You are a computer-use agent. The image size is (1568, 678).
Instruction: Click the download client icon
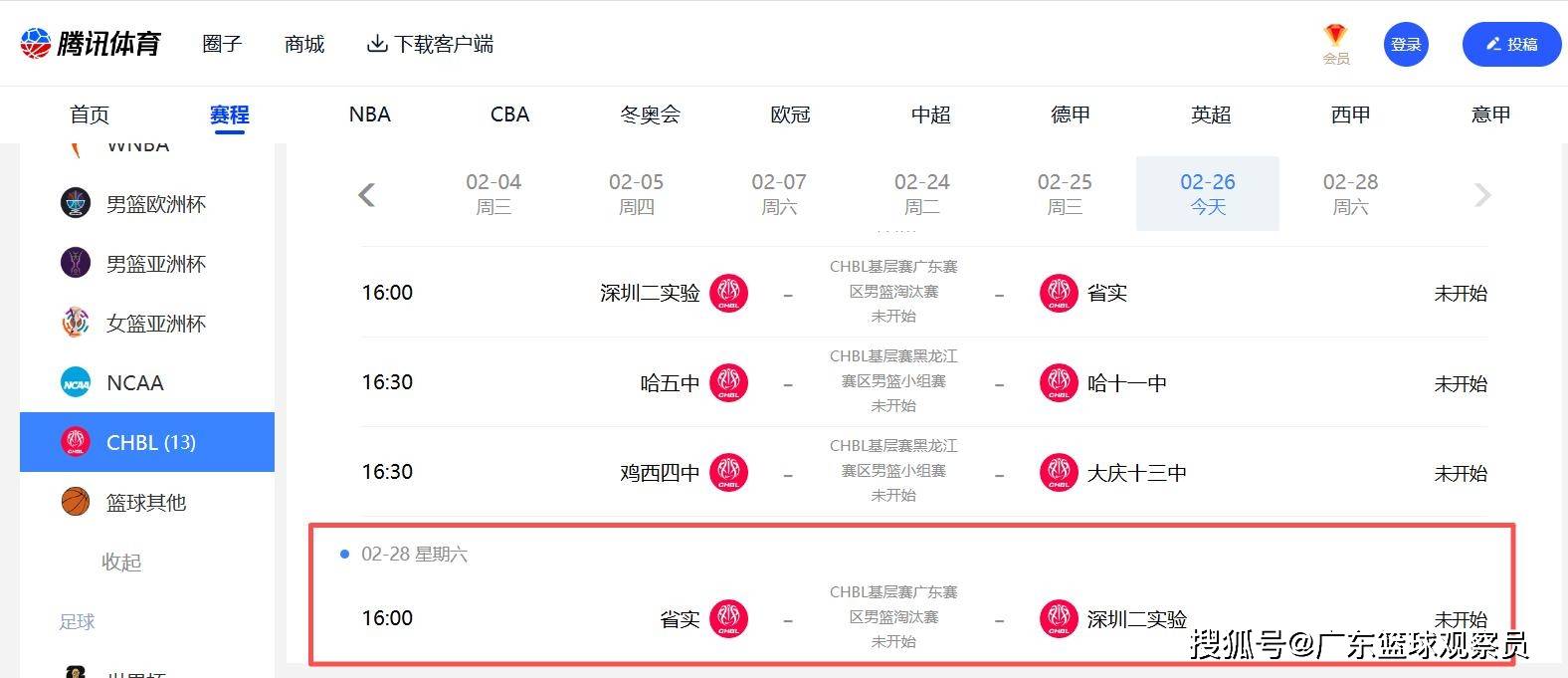pos(377,44)
